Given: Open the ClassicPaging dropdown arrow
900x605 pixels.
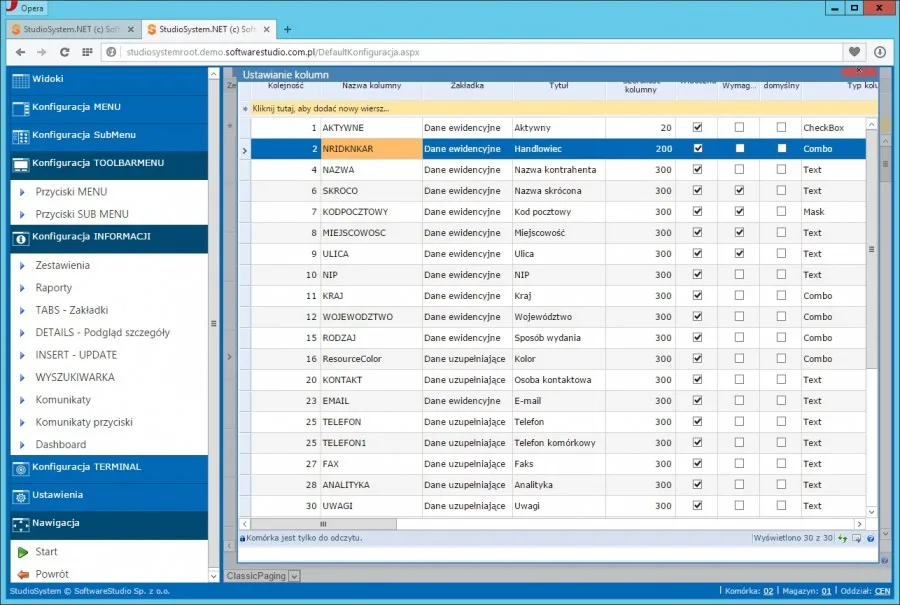Looking at the screenshot, I should tap(294, 576).
